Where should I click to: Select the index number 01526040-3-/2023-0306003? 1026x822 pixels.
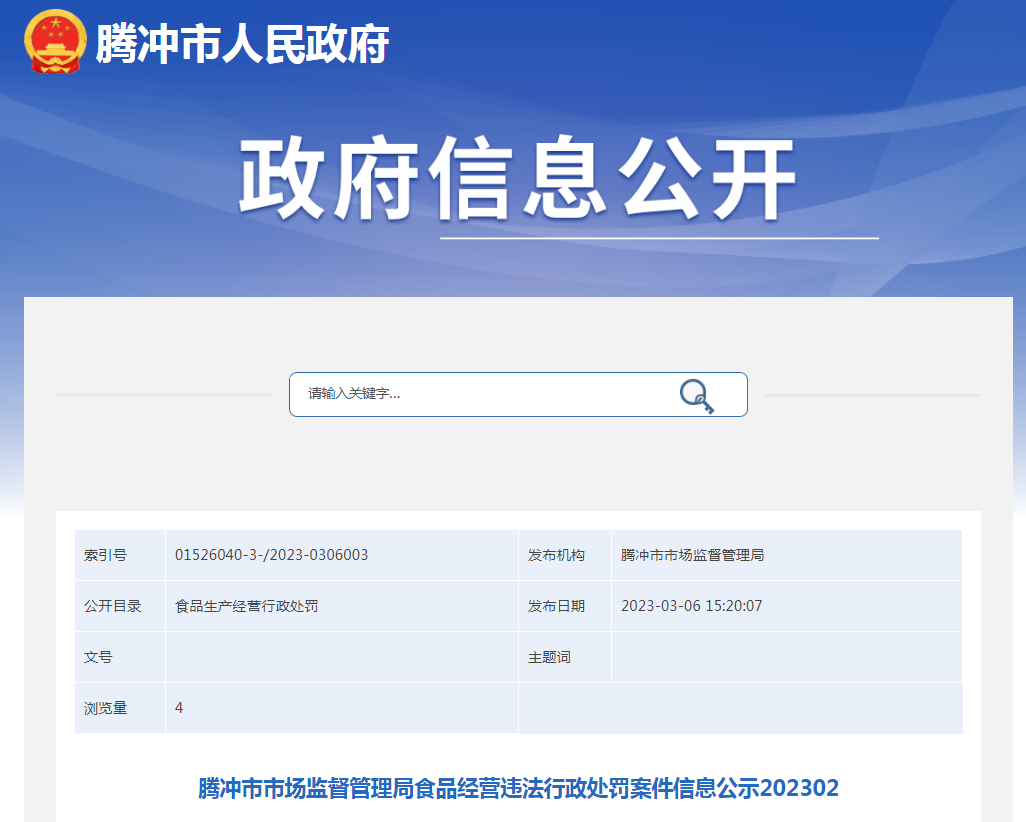tap(271, 555)
